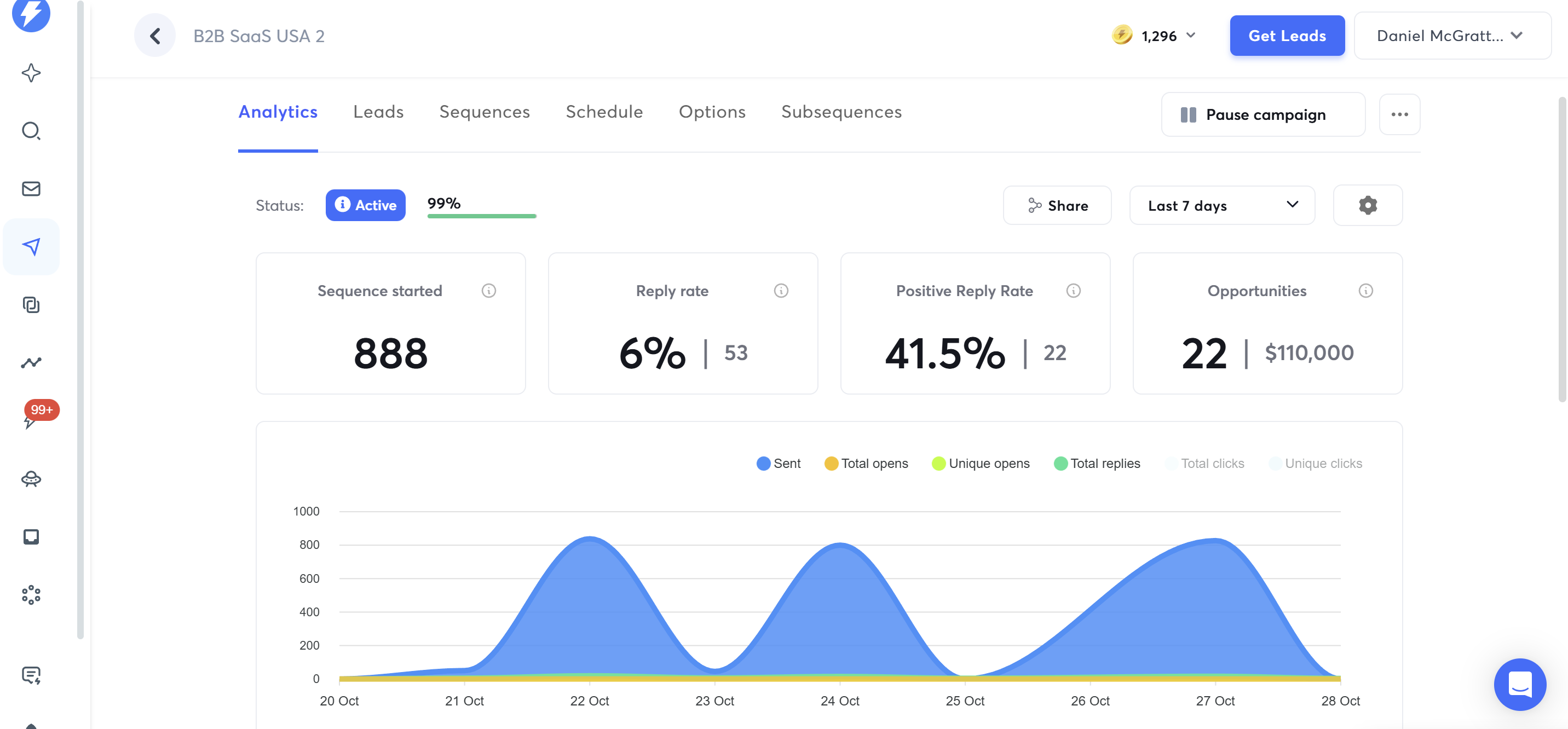The height and width of the screenshot is (729, 1568).
Task: Open the templates stacked-squares icon
Action: point(31,304)
